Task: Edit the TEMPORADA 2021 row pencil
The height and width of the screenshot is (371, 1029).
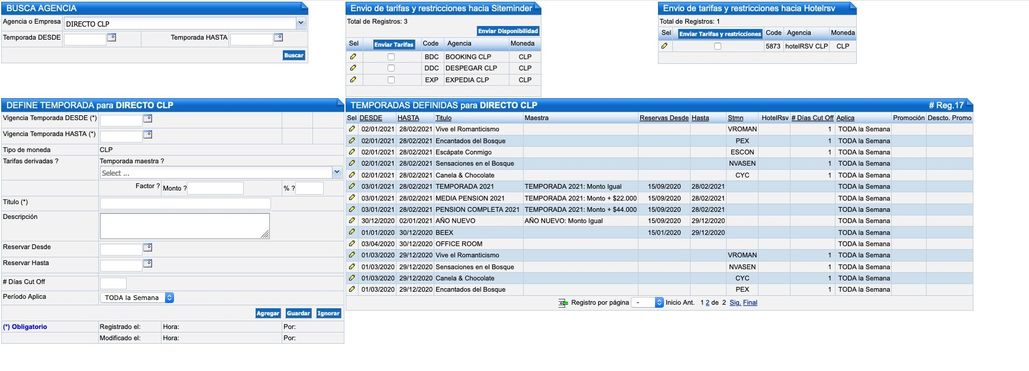Action: click(x=352, y=186)
